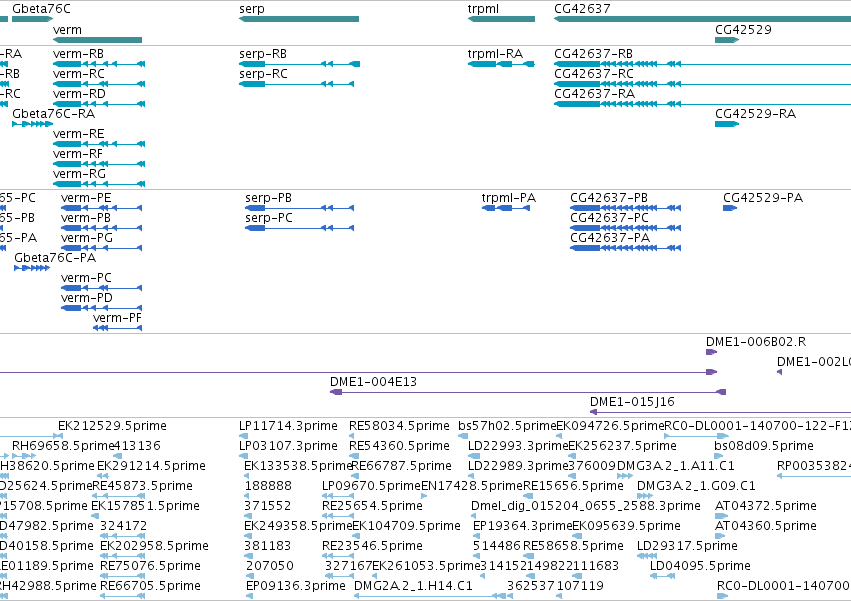The width and height of the screenshot is (851, 601).
Task: Select protein verm-PD
Action: [87, 298]
